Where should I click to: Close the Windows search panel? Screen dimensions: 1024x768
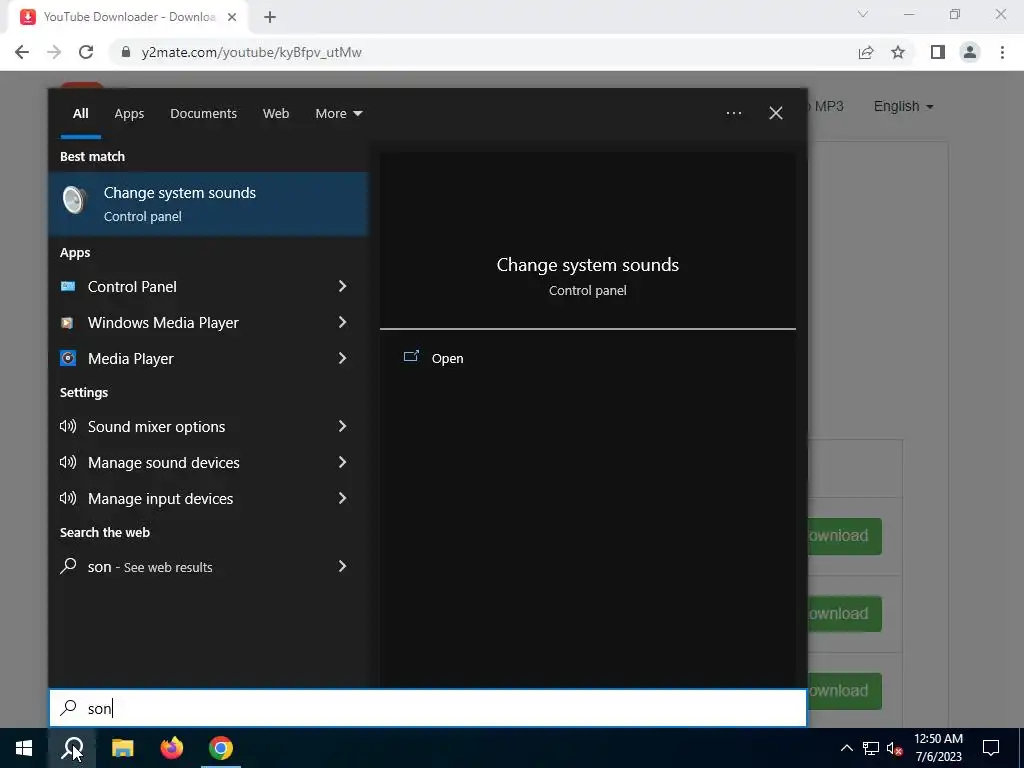(x=775, y=113)
